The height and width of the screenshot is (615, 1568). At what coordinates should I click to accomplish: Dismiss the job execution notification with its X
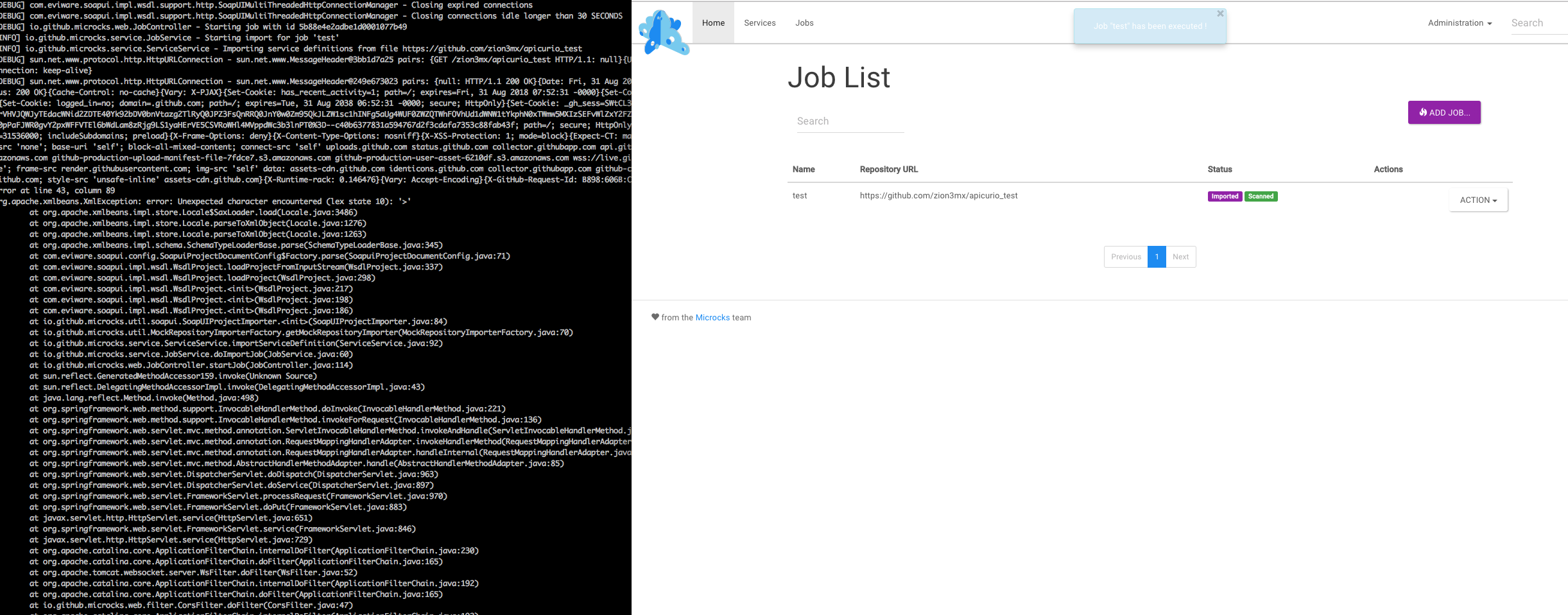click(1220, 13)
